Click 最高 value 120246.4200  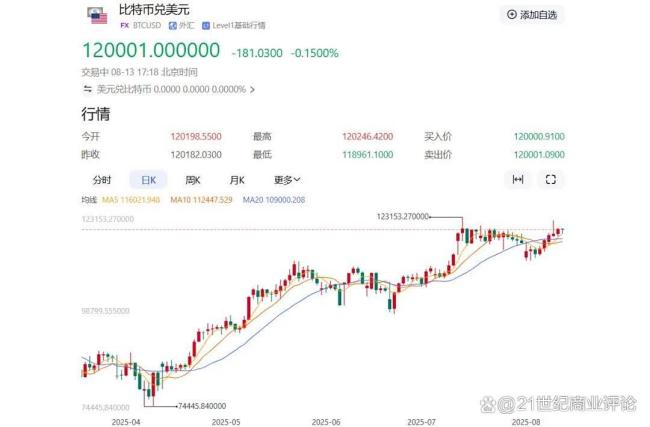[x=368, y=136]
